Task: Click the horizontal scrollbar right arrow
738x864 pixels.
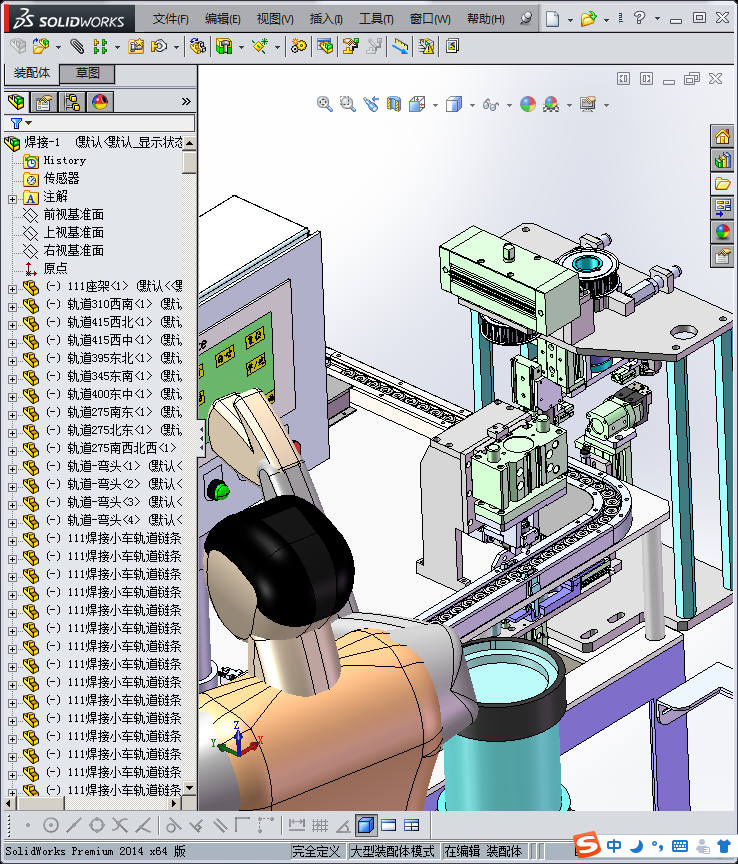Action: [176, 804]
